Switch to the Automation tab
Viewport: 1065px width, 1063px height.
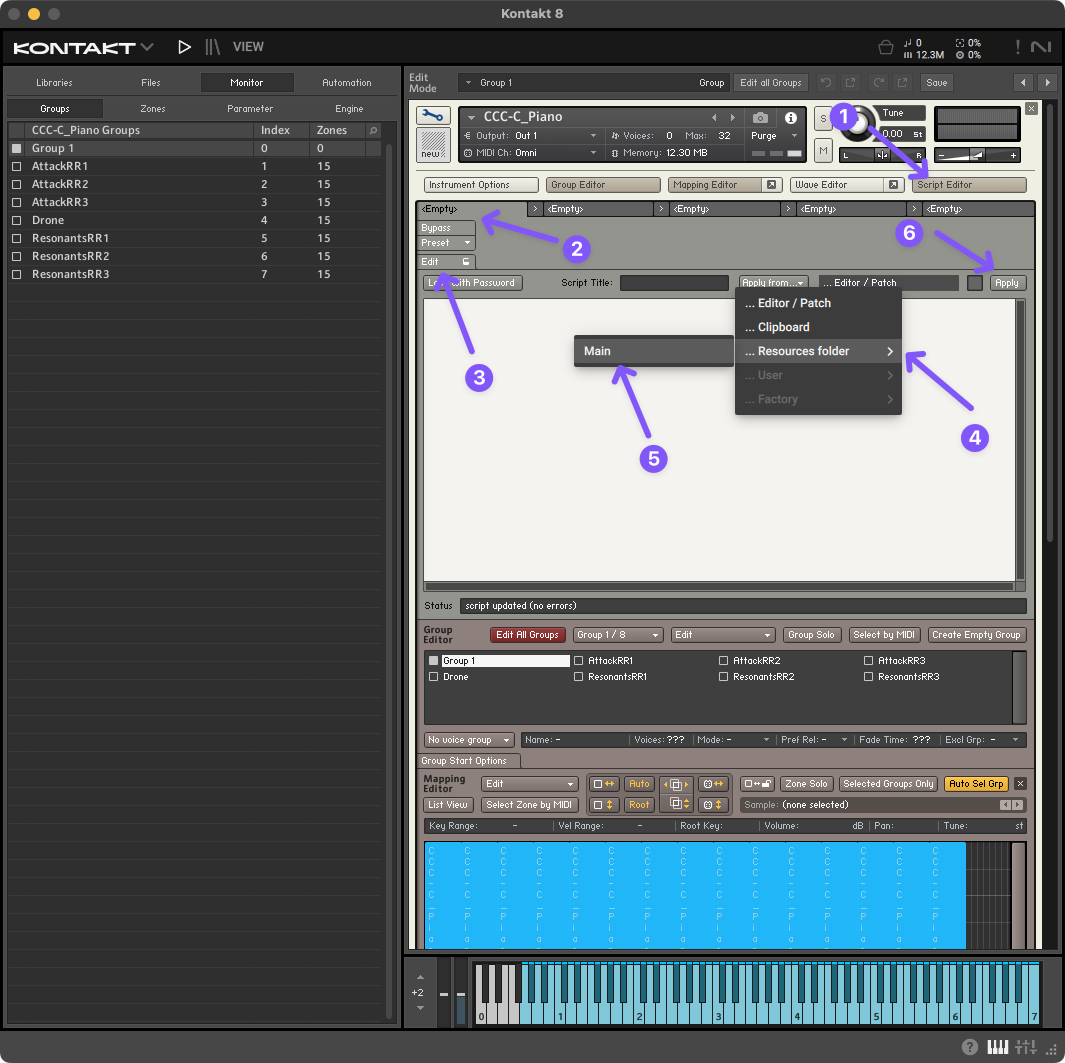pyautogui.click(x=346, y=83)
